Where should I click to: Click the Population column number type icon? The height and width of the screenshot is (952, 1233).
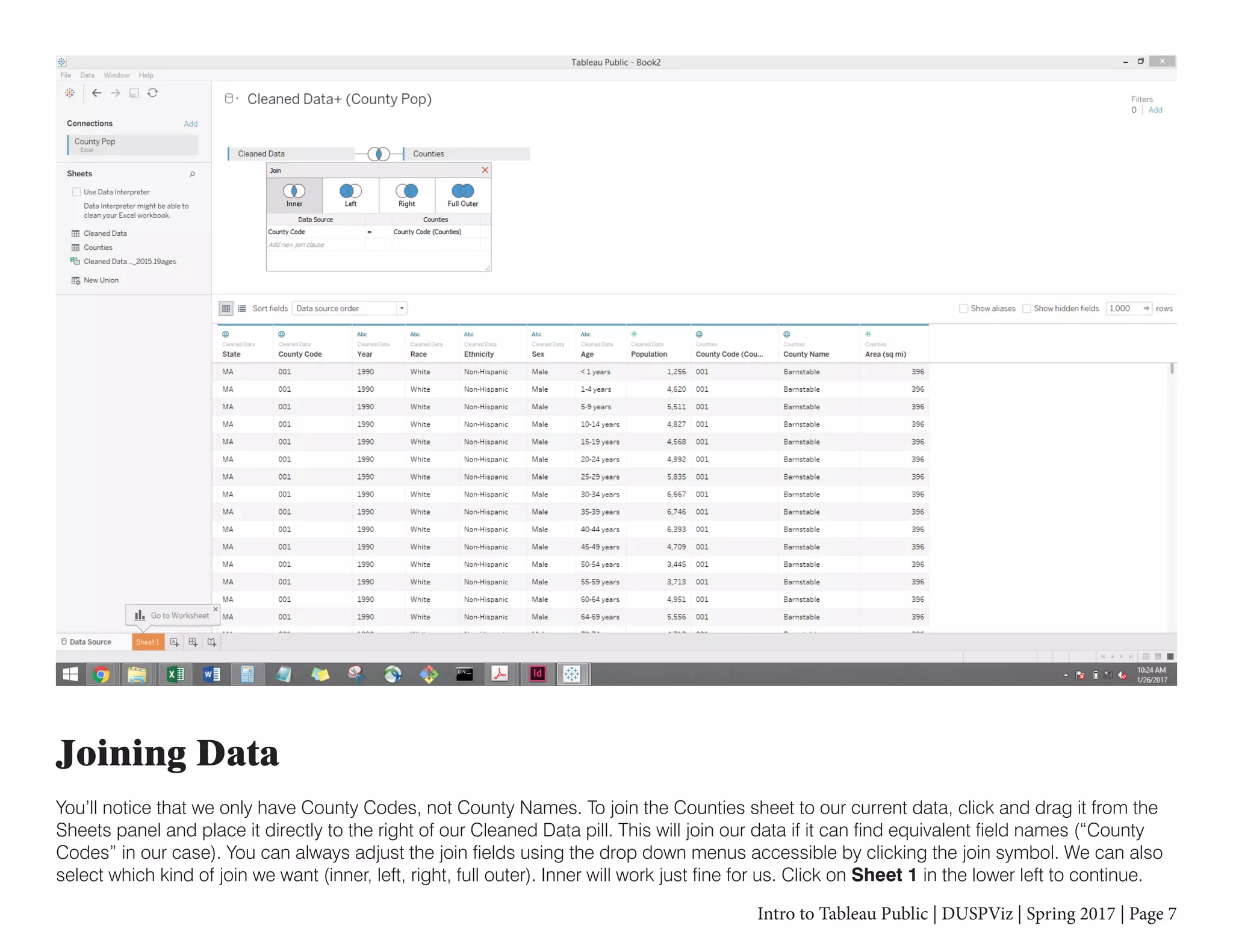click(634, 334)
